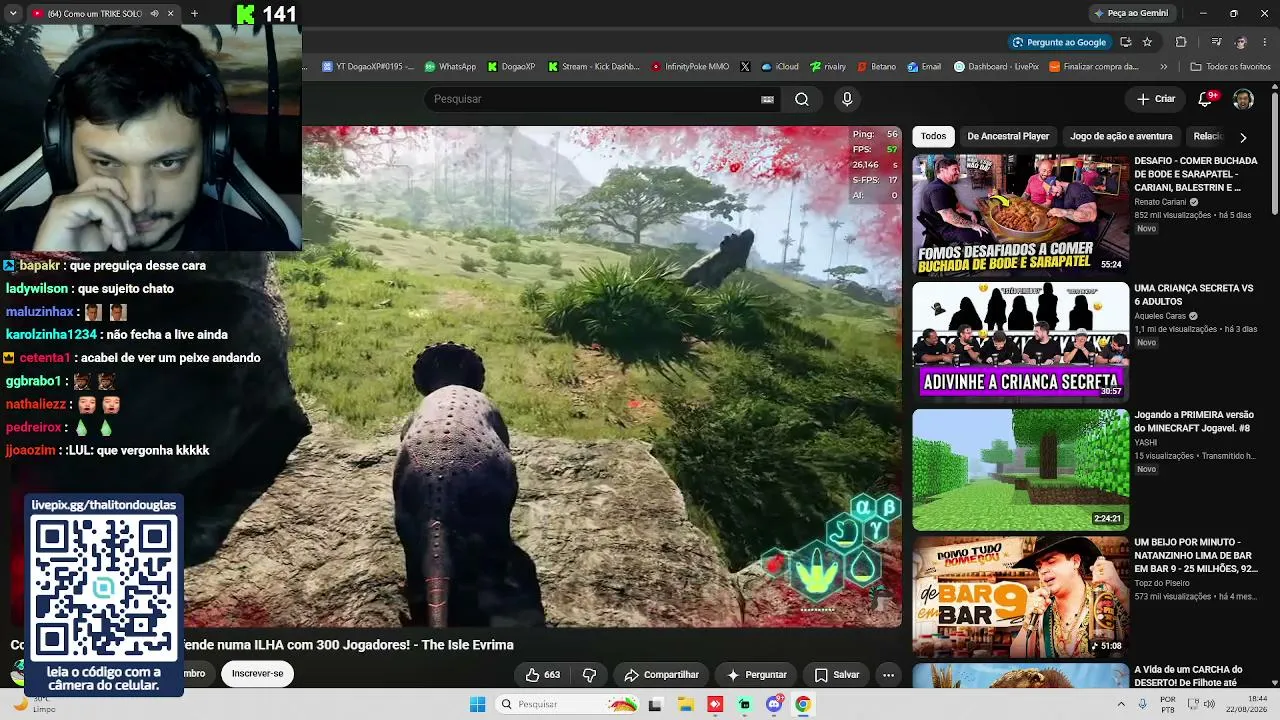The width and height of the screenshot is (1280, 720).
Task: Open YouTube notifications bell
Action: click(1206, 99)
